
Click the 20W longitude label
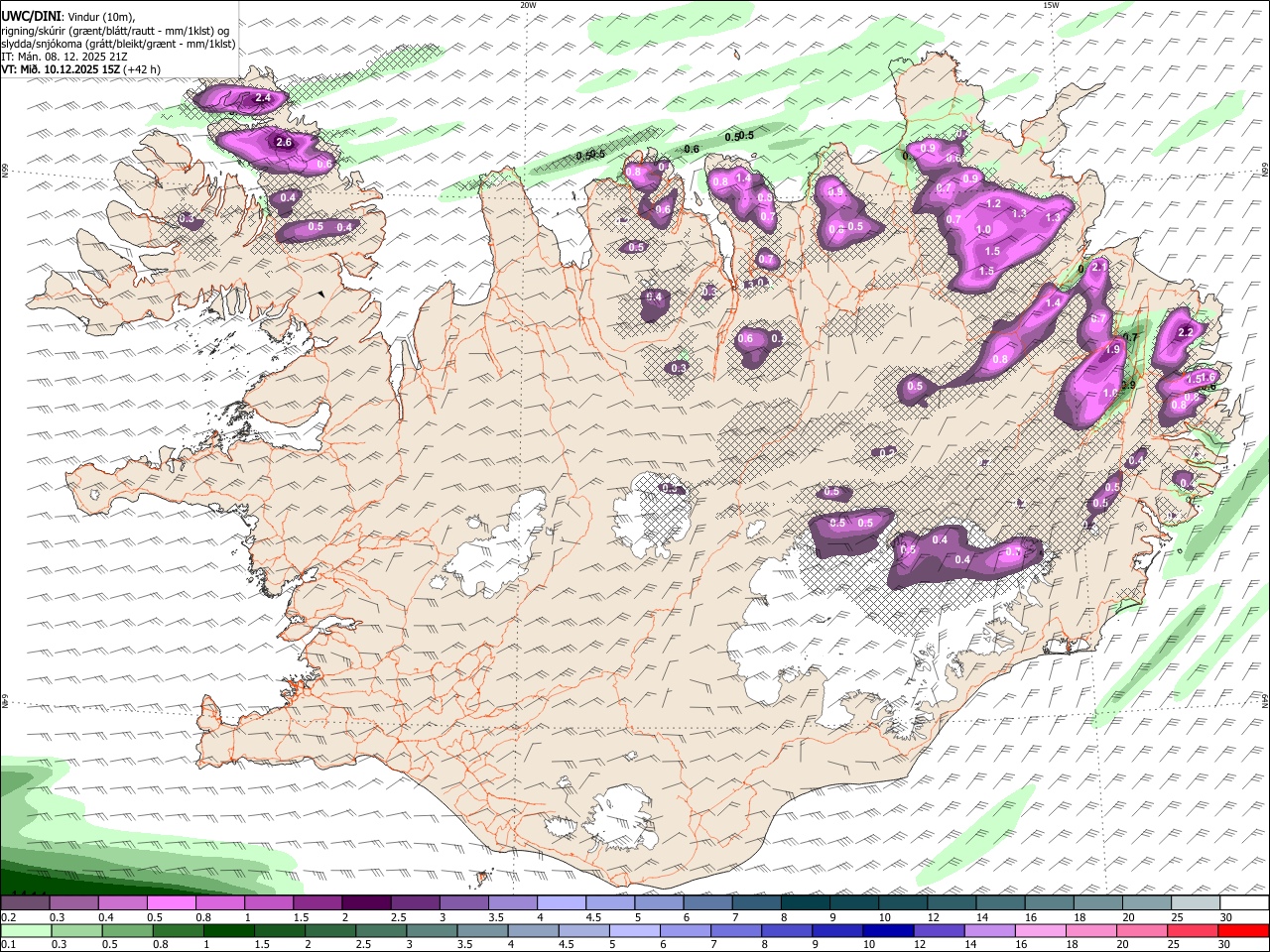(528, 5)
